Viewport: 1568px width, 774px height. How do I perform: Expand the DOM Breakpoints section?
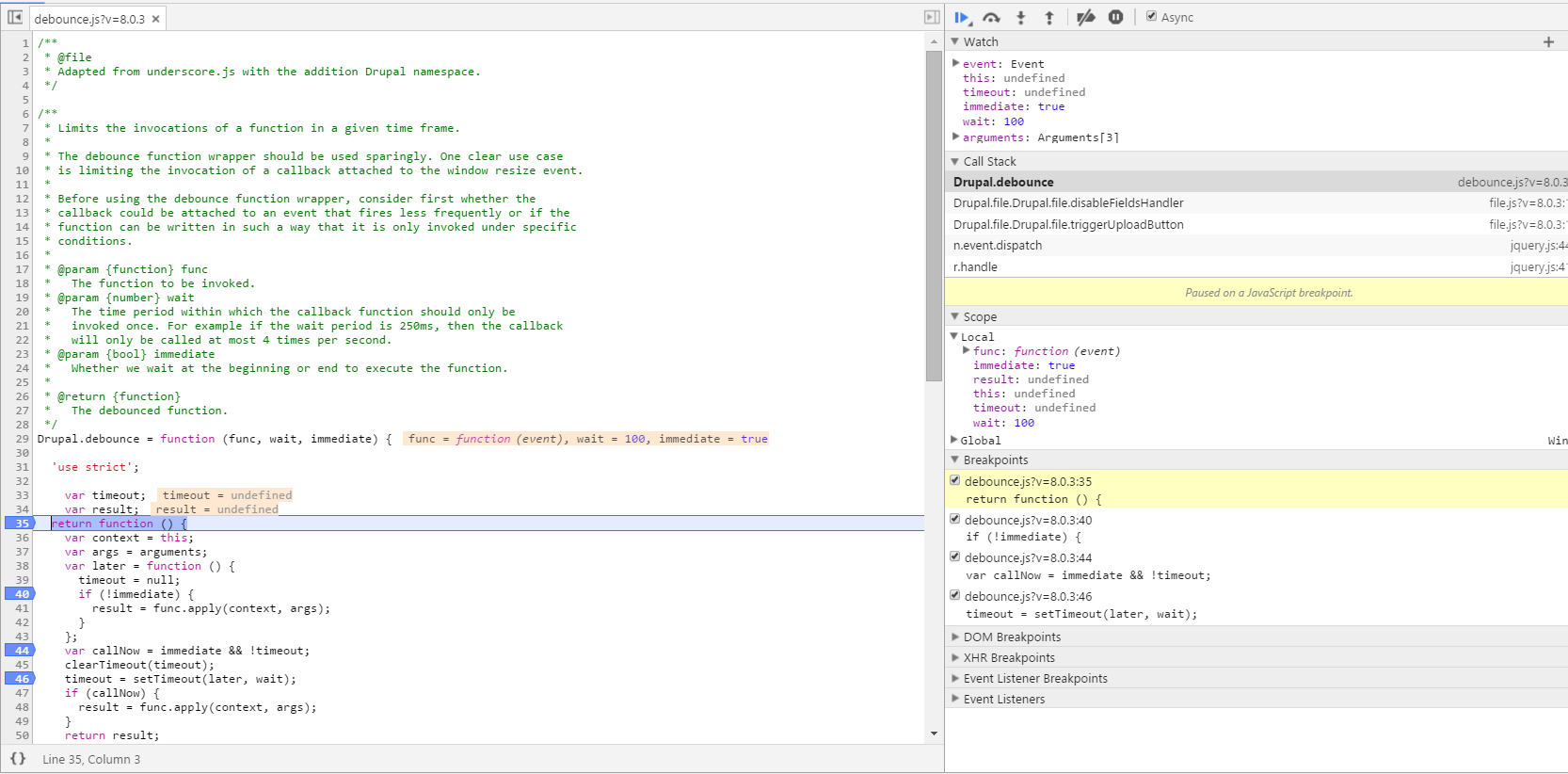tap(1011, 637)
